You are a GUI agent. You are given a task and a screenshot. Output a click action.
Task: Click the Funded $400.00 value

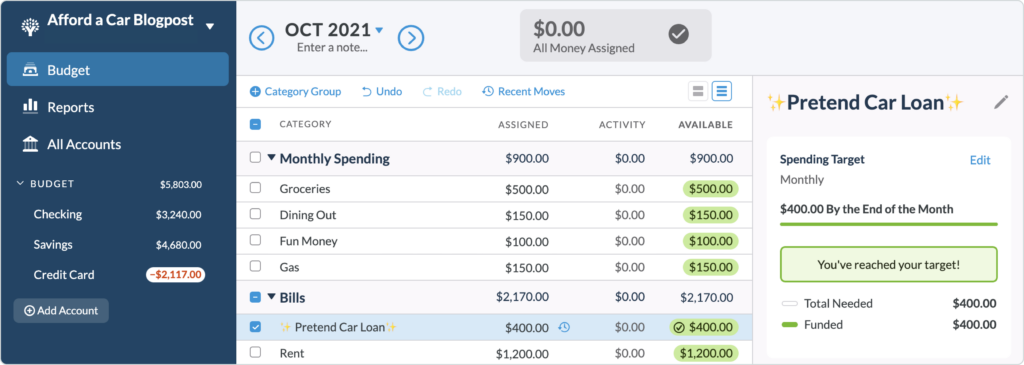click(x=974, y=325)
